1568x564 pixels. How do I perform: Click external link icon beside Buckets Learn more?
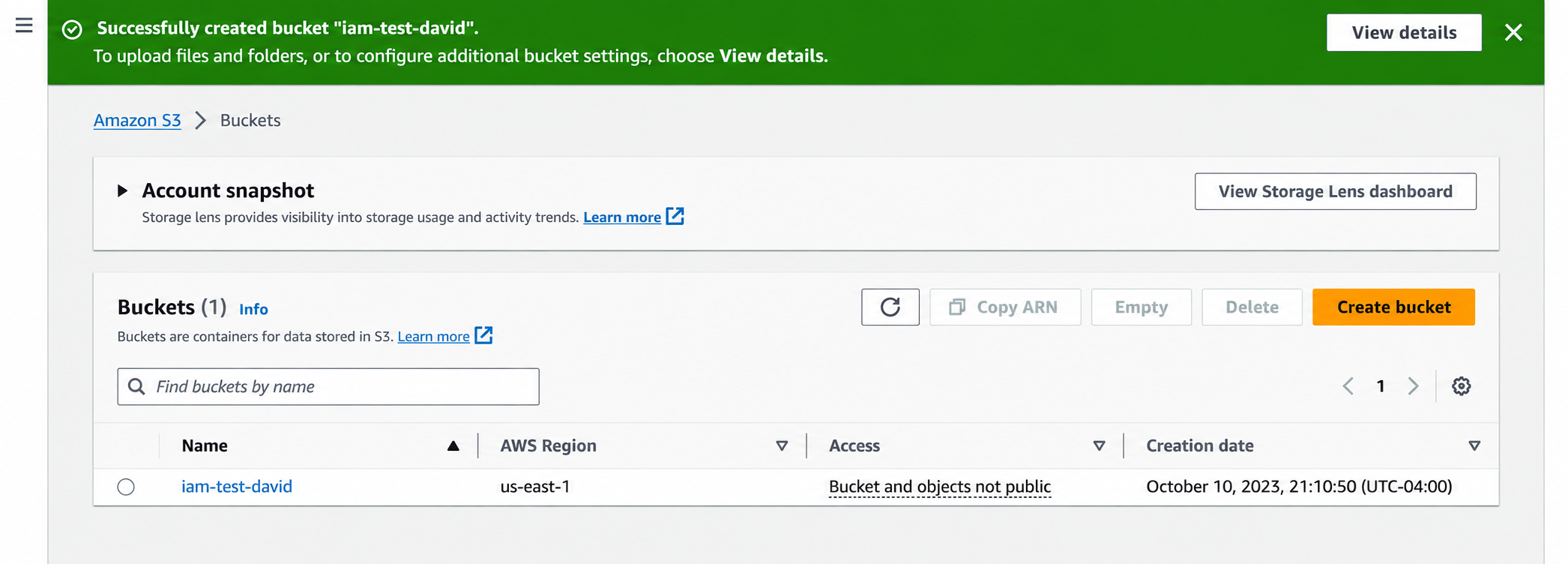point(484,335)
